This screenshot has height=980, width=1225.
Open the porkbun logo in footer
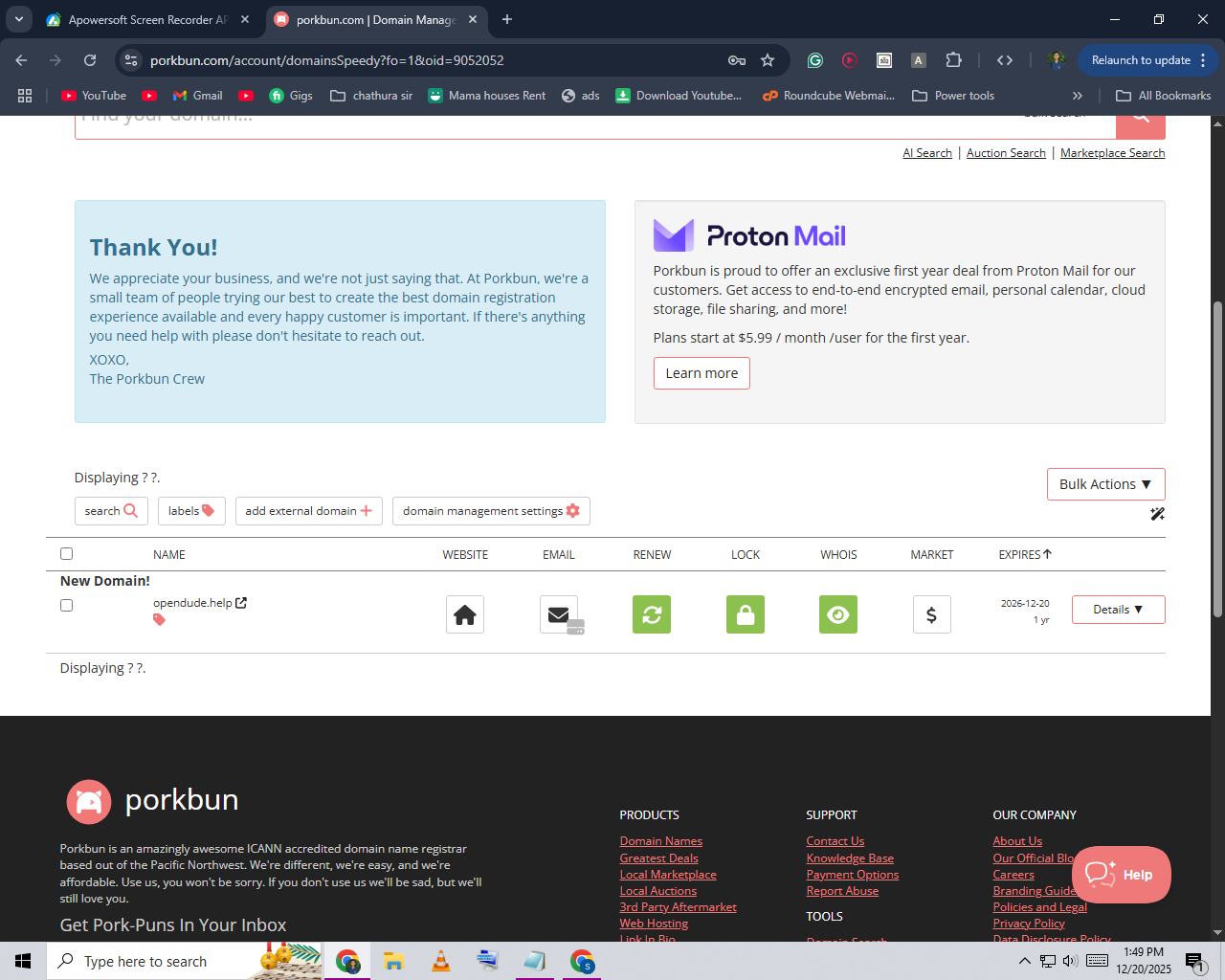tap(152, 801)
